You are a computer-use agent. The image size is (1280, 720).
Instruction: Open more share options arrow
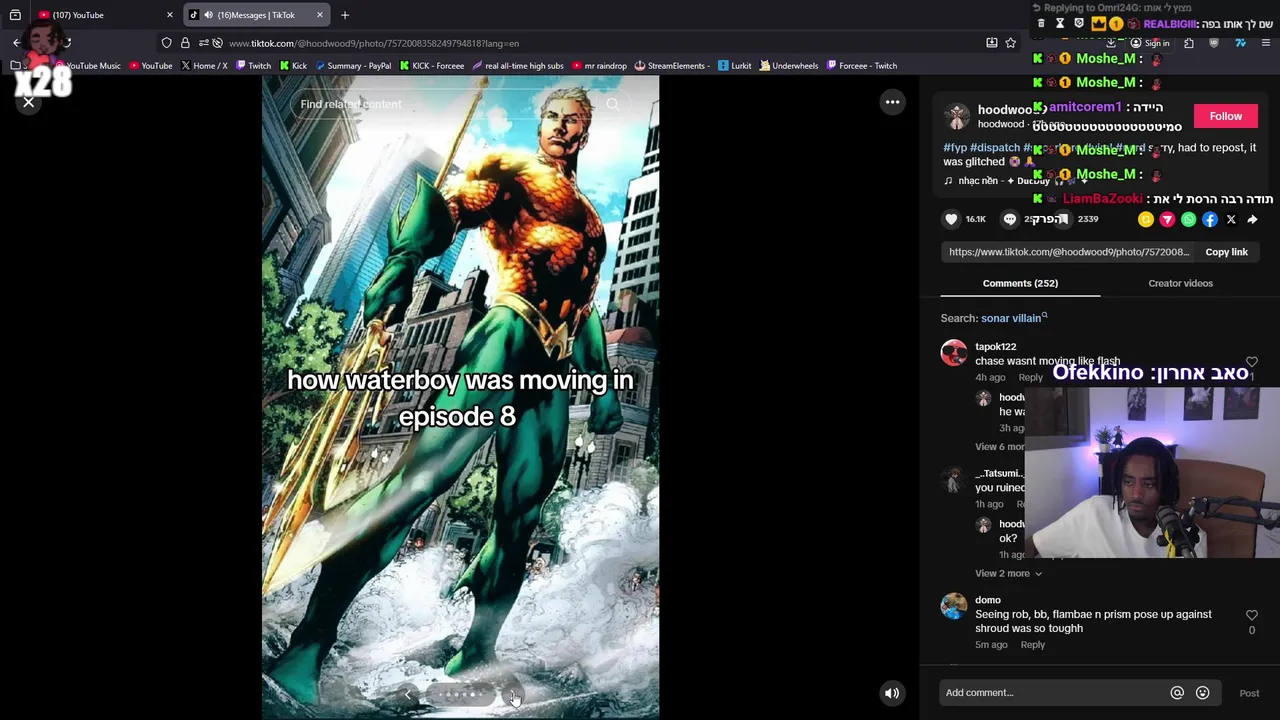click(x=1252, y=219)
